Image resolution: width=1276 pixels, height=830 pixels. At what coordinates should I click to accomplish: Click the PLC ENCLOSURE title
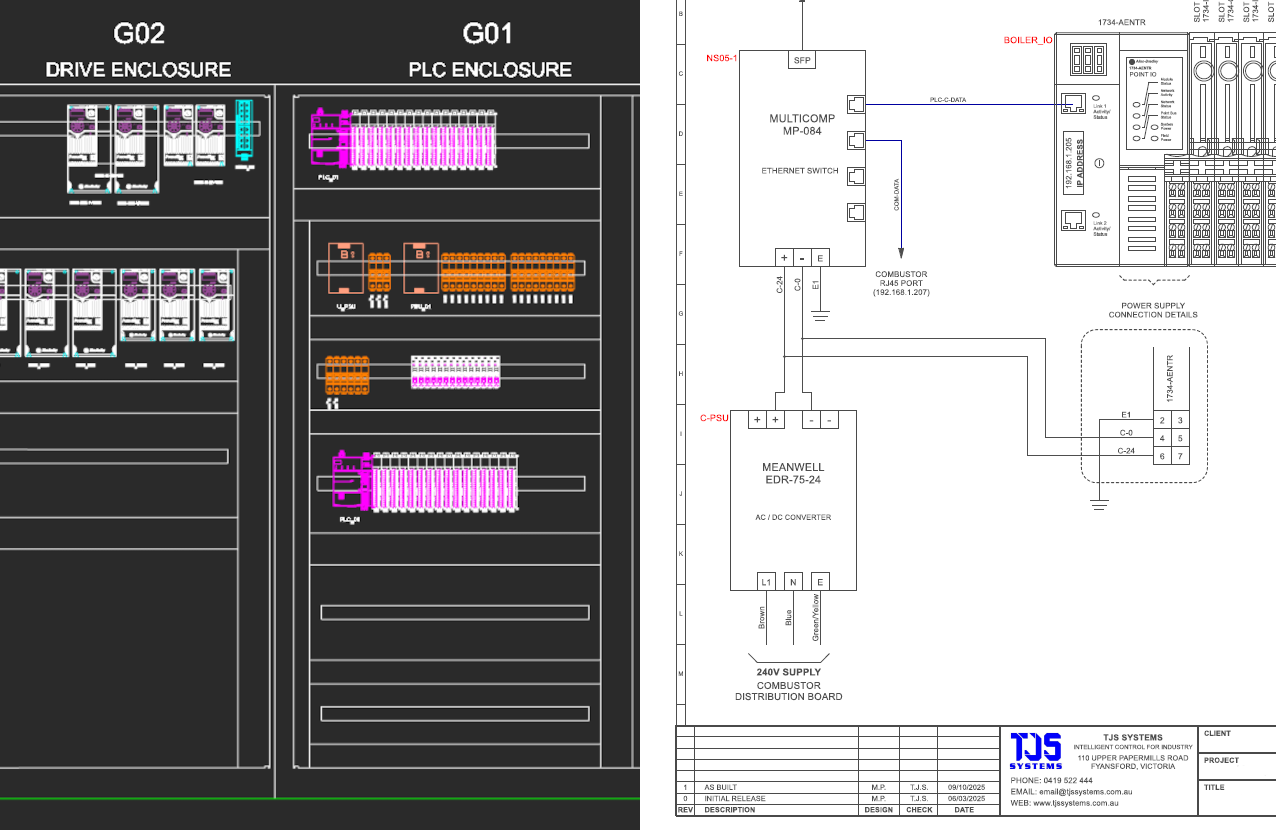coord(490,70)
